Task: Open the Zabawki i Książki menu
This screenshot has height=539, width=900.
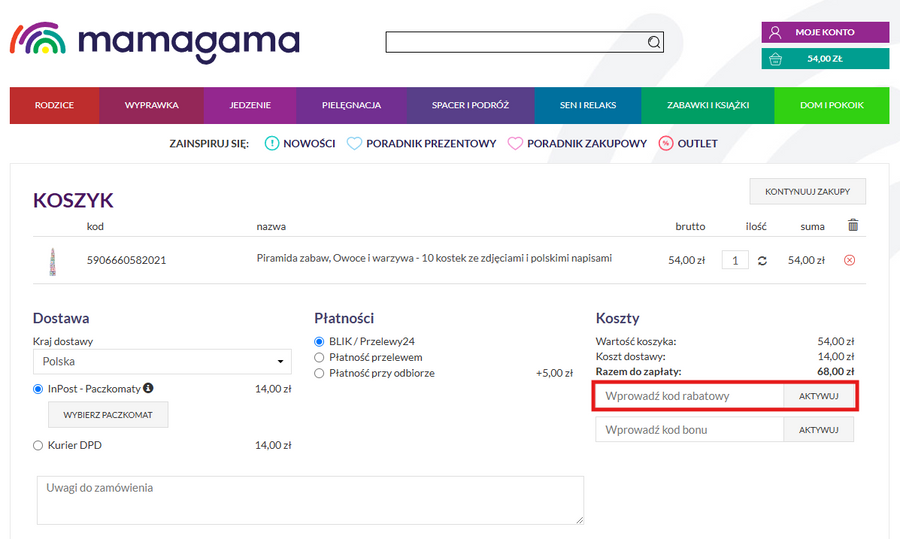Action: 707,105
